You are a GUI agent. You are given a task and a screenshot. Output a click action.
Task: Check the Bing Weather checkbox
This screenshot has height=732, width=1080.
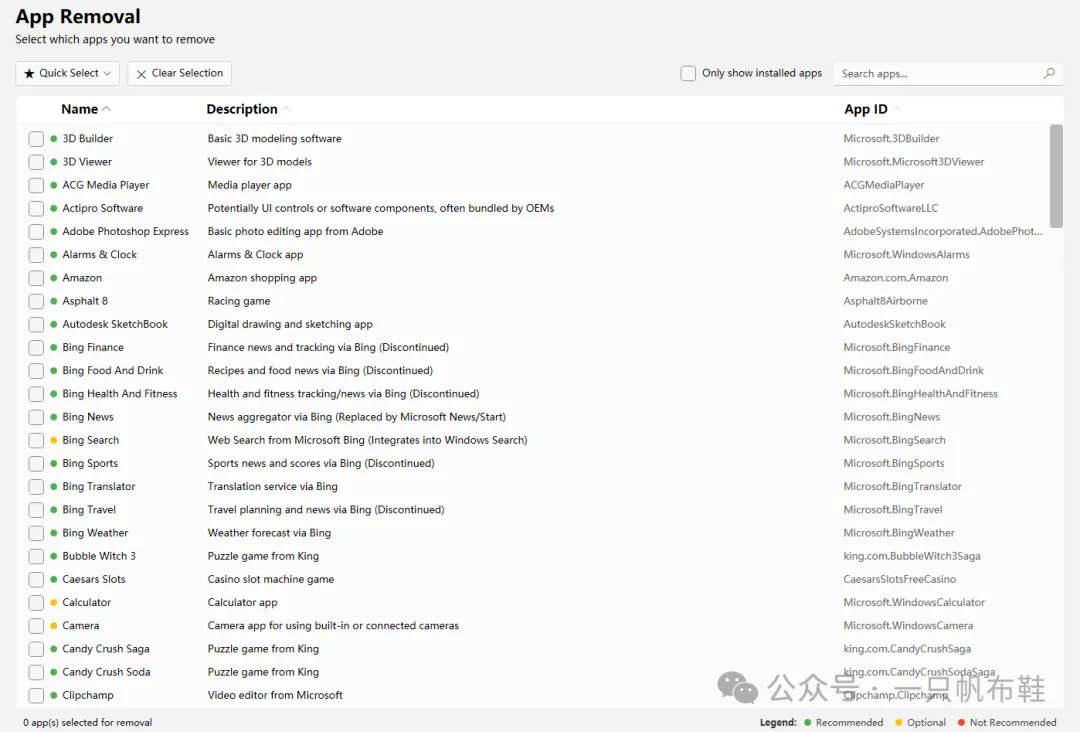coord(37,533)
